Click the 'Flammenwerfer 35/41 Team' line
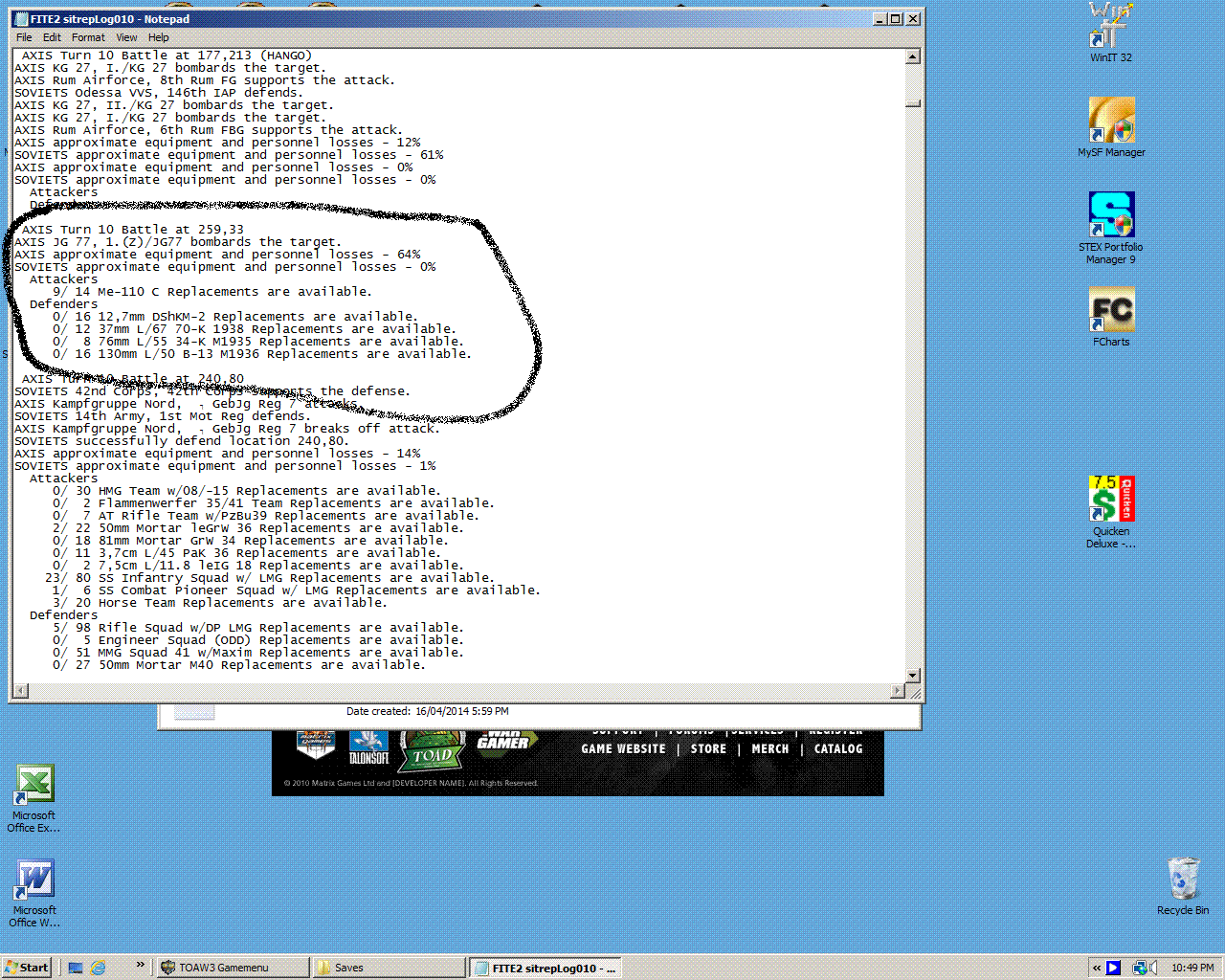Image resolution: width=1225 pixels, height=980 pixels. point(273,503)
